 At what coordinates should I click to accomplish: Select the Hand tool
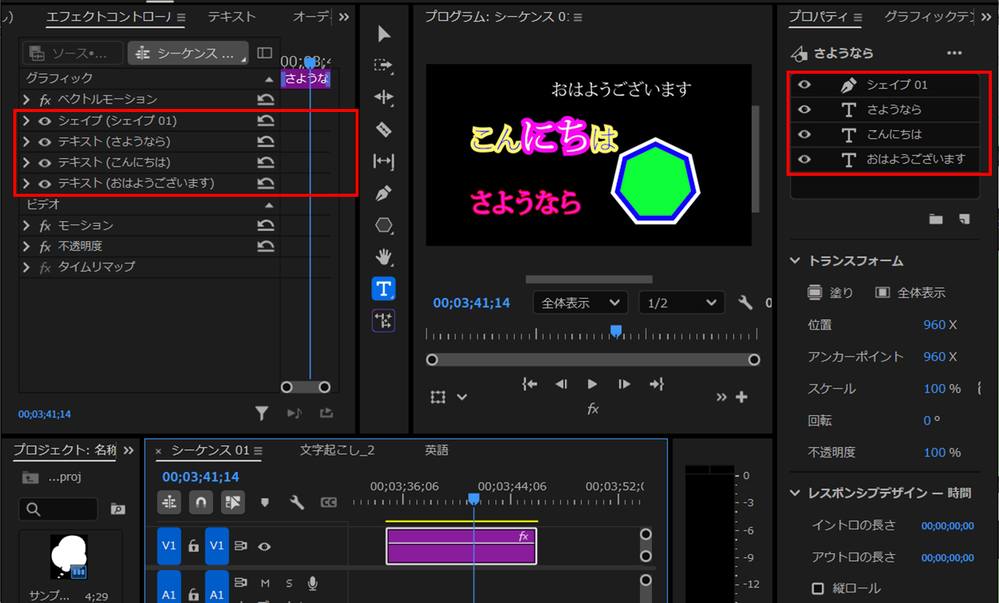tap(383, 258)
